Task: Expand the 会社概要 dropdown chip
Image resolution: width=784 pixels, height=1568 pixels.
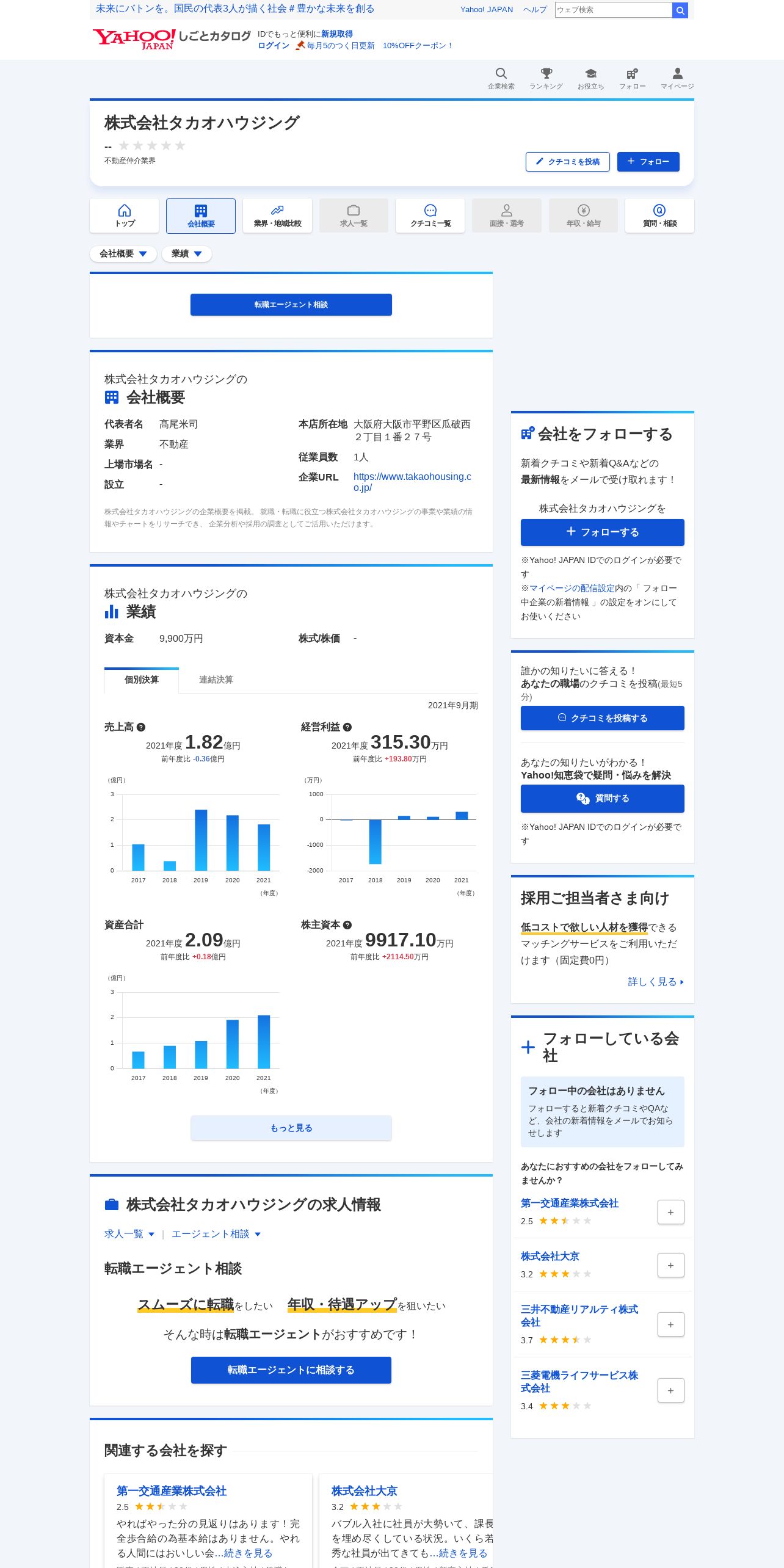Action: (x=123, y=253)
